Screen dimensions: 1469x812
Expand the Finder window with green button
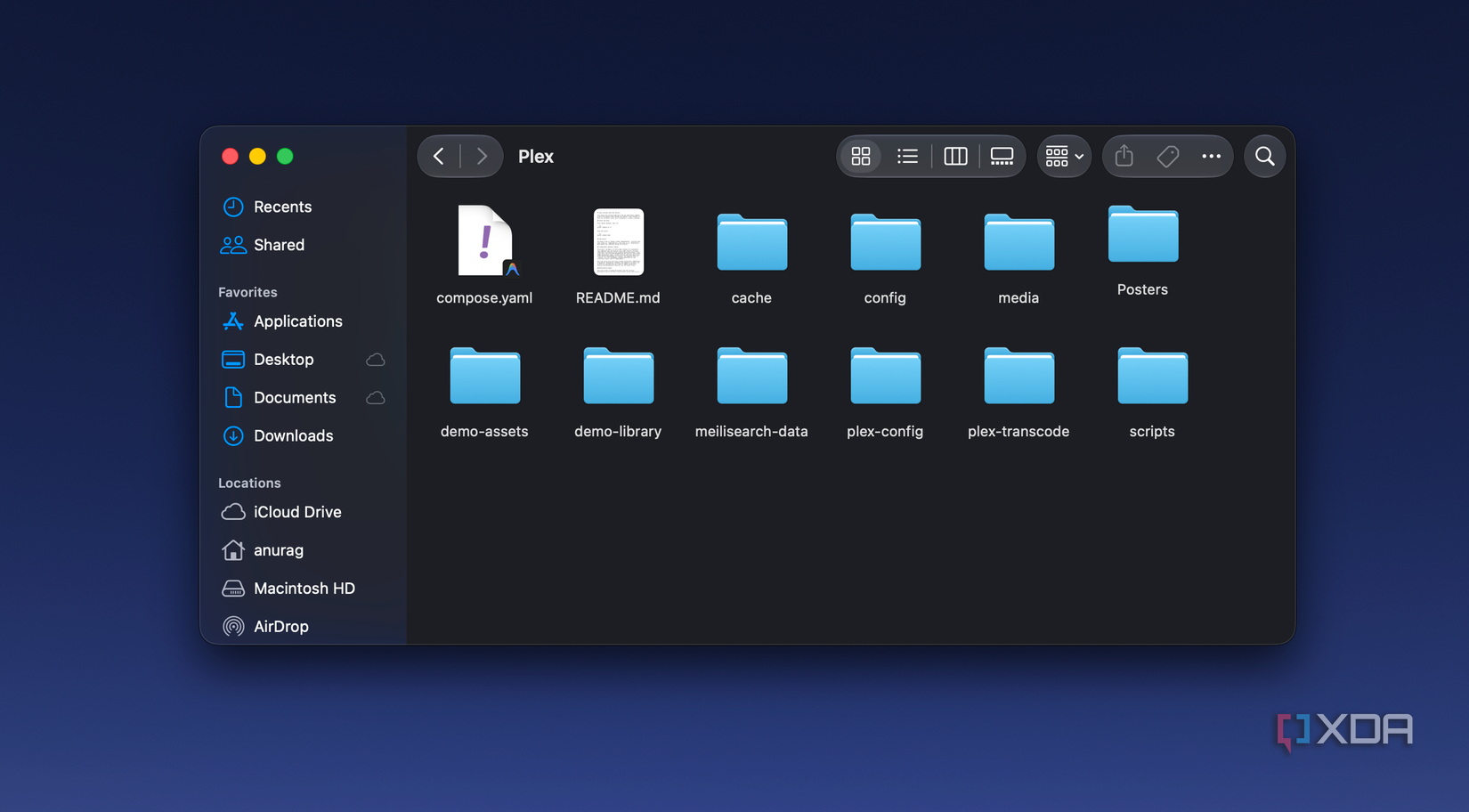pyautogui.click(x=285, y=157)
